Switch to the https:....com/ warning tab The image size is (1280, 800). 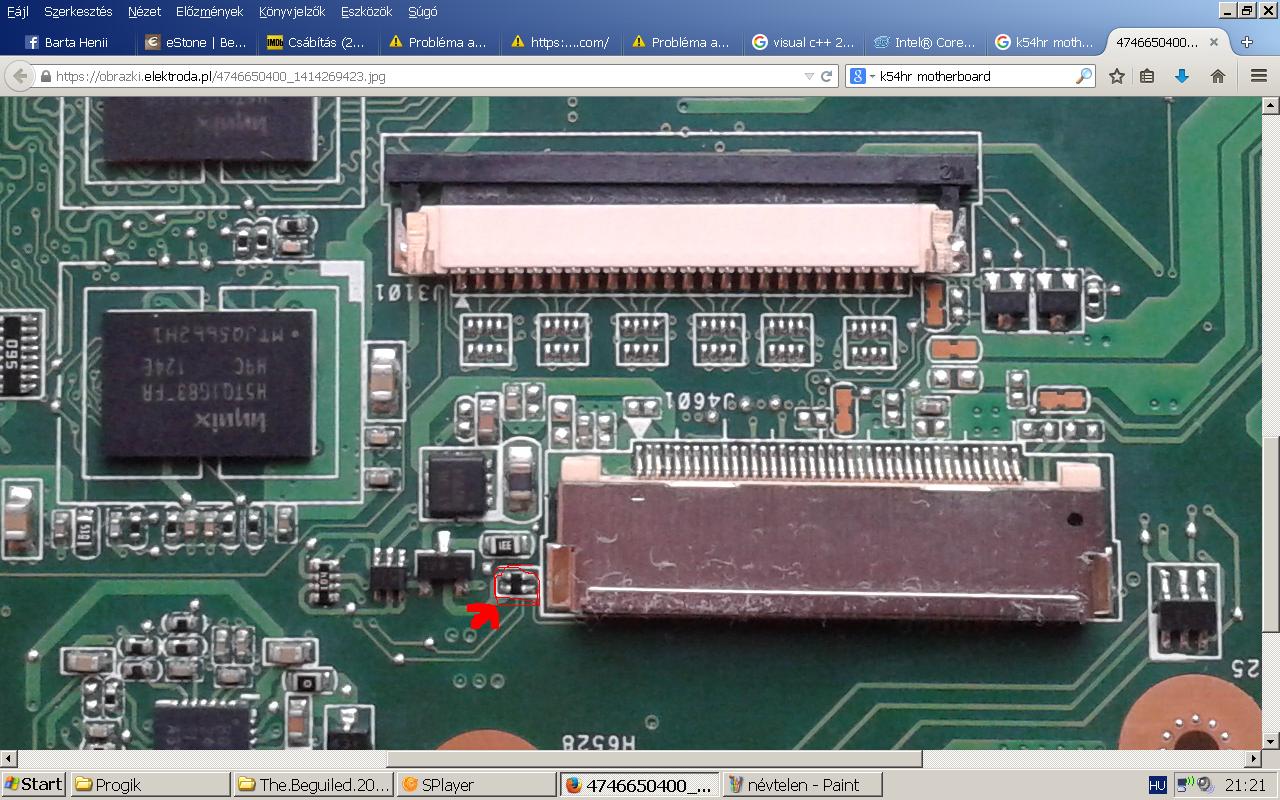point(560,42)
